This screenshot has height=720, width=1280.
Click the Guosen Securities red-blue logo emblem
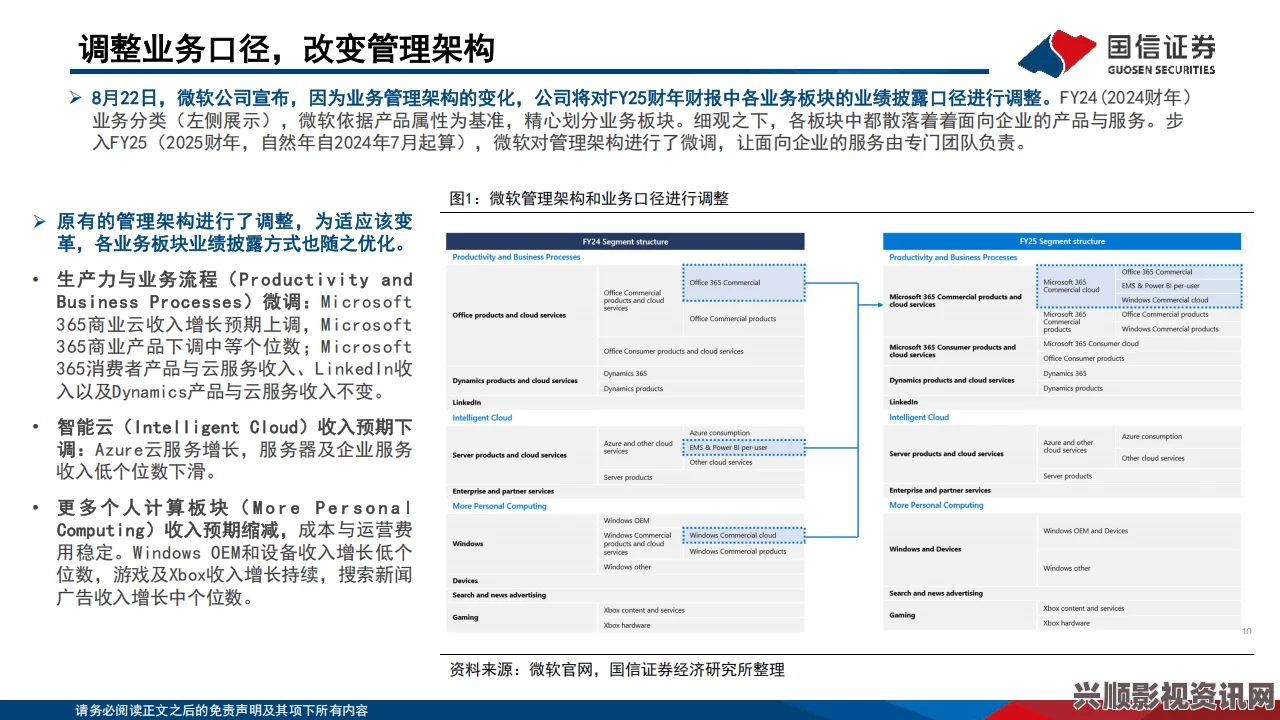[x=1057, y=53]
